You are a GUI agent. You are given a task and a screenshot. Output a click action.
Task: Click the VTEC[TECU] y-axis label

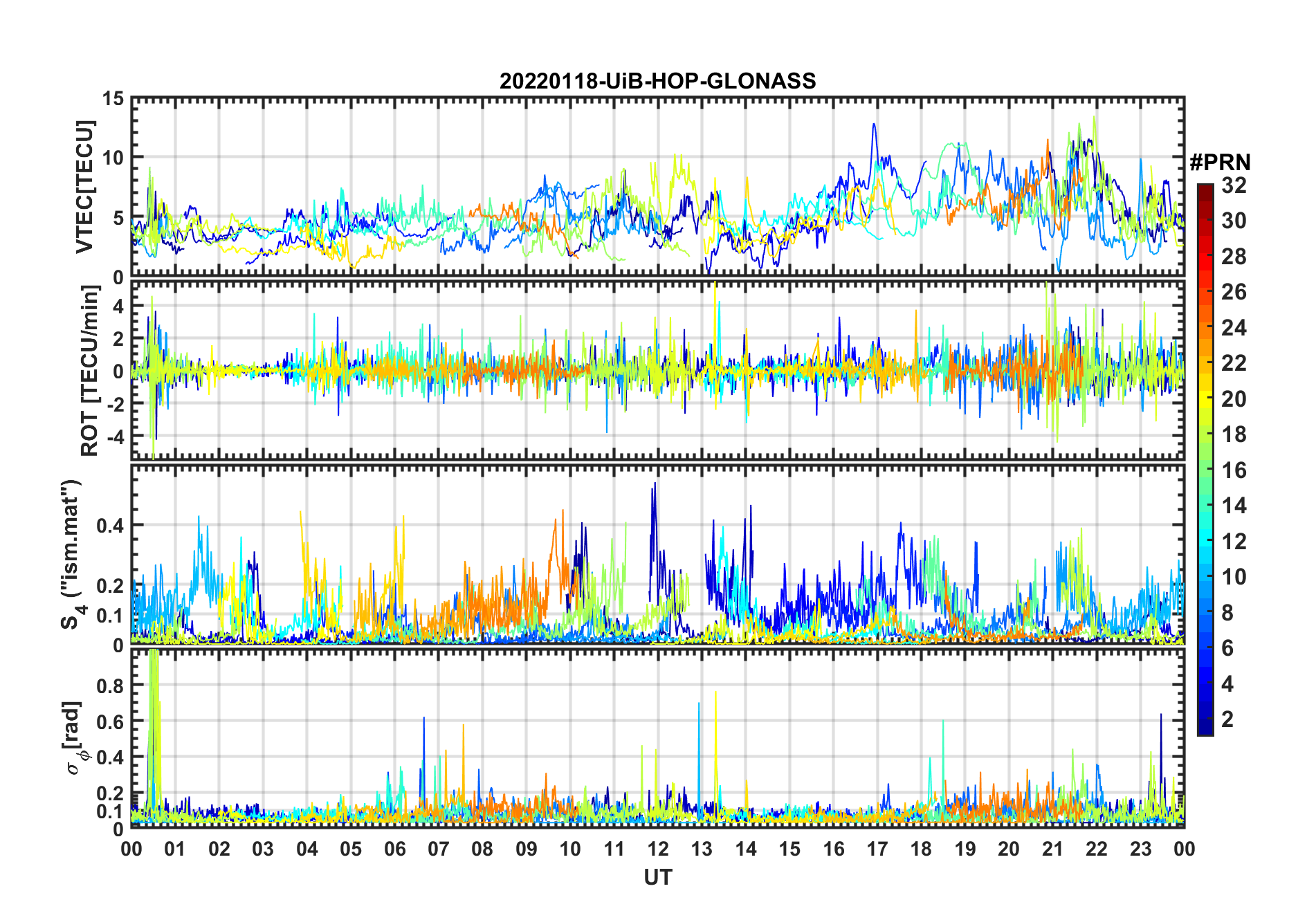point(84,187)
